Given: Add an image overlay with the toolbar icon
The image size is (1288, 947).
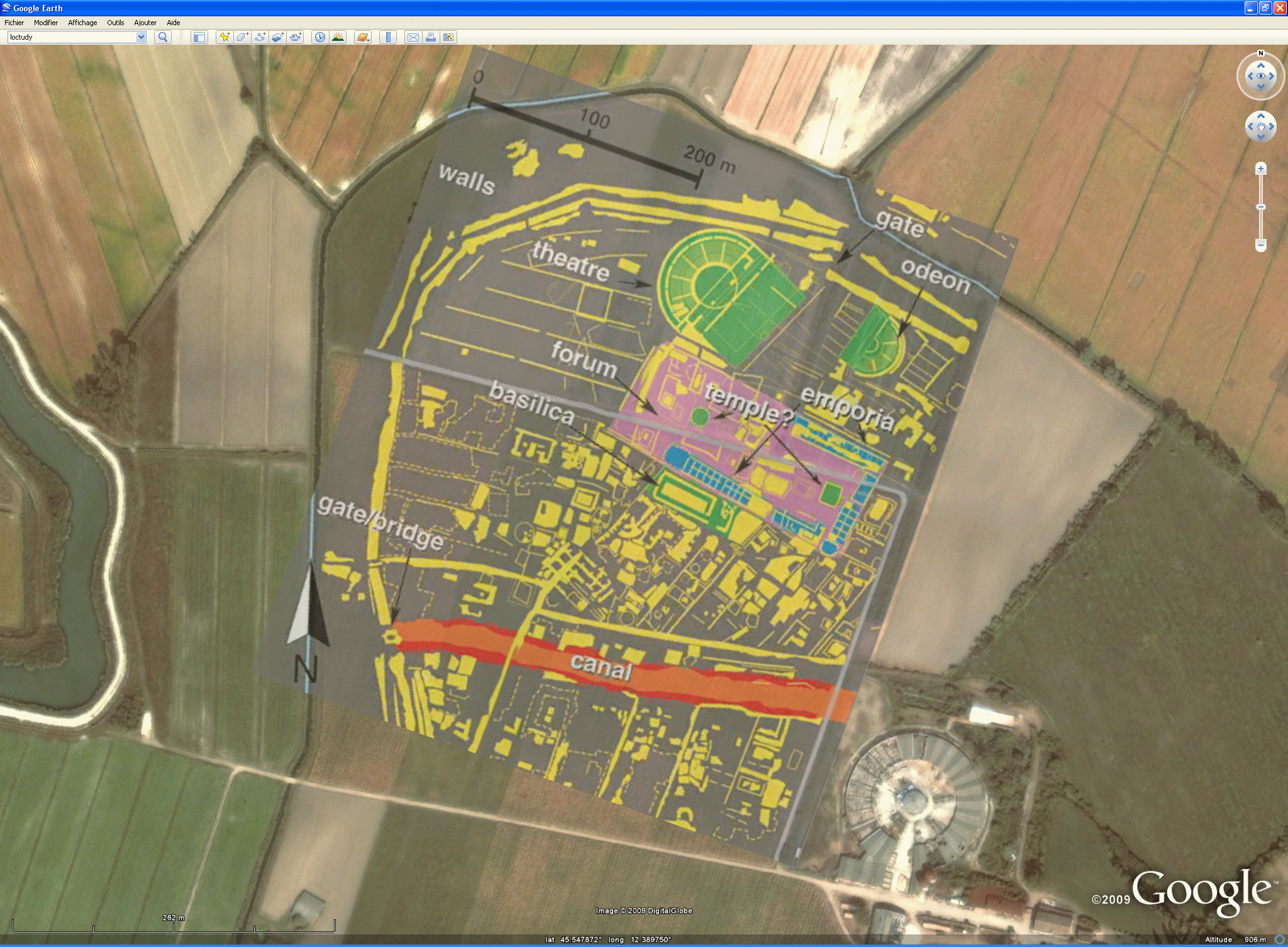Looking at the screenshot, I should point(277,37).
